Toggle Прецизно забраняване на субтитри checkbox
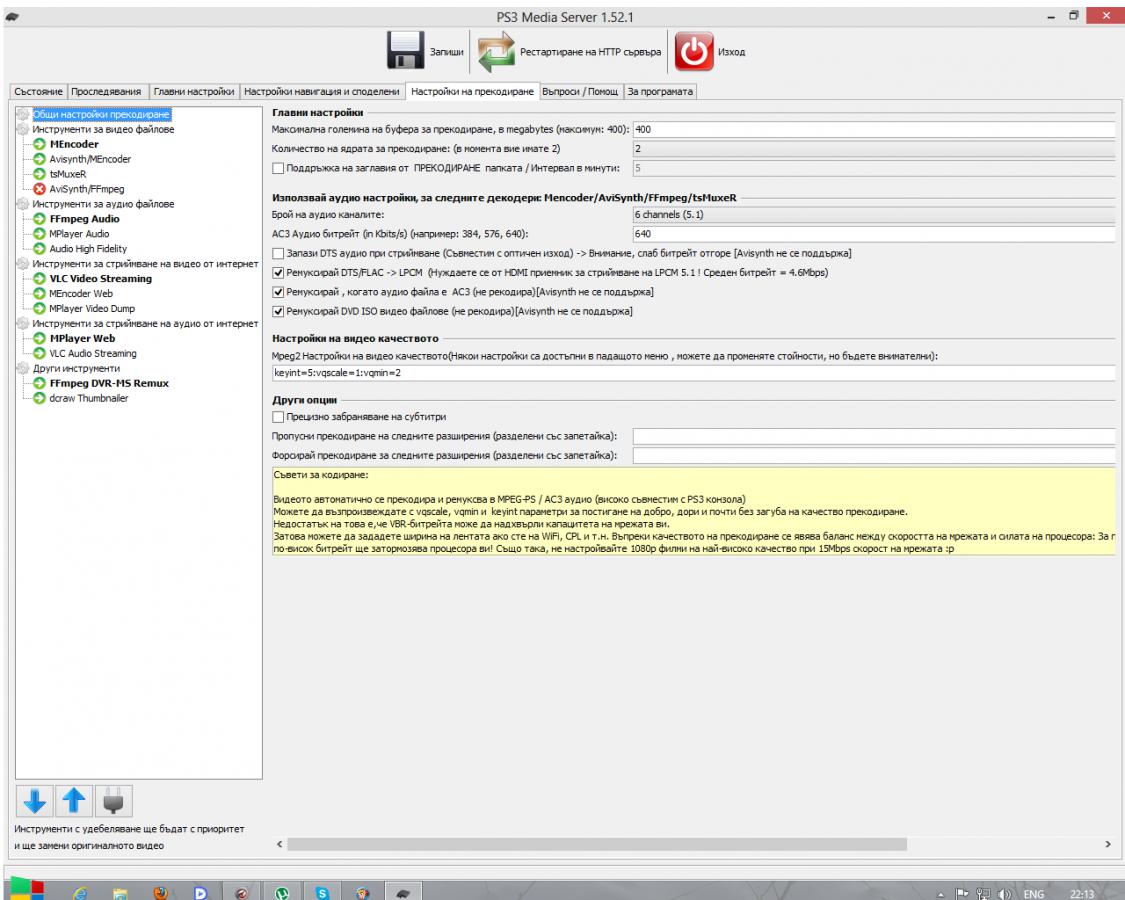 click(x=278, y=417)
